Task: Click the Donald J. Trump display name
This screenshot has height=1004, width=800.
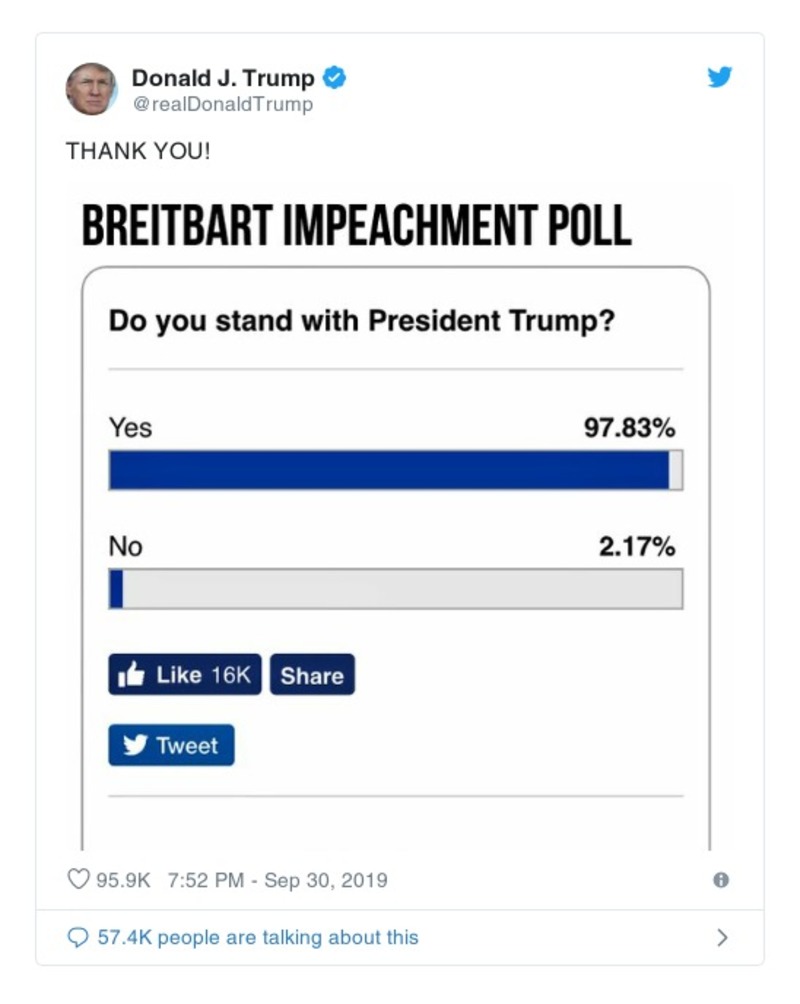Action: coord(225,76)
